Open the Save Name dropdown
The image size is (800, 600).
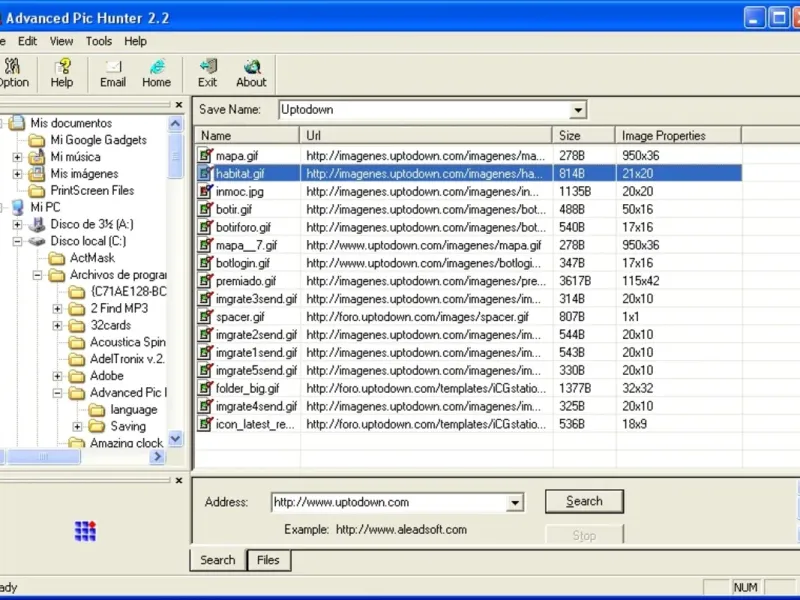(578, 109)
